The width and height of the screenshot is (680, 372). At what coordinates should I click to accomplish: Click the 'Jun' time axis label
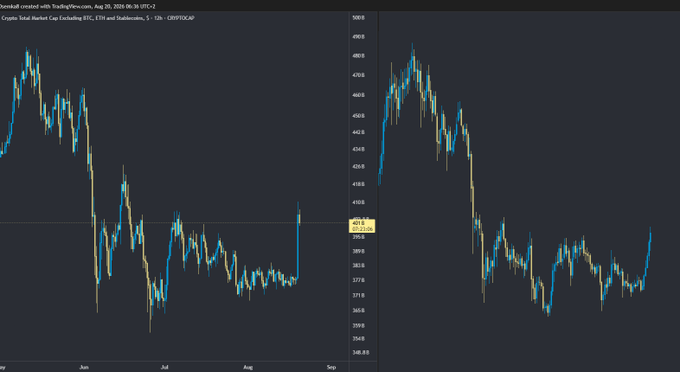pos(84,368)
